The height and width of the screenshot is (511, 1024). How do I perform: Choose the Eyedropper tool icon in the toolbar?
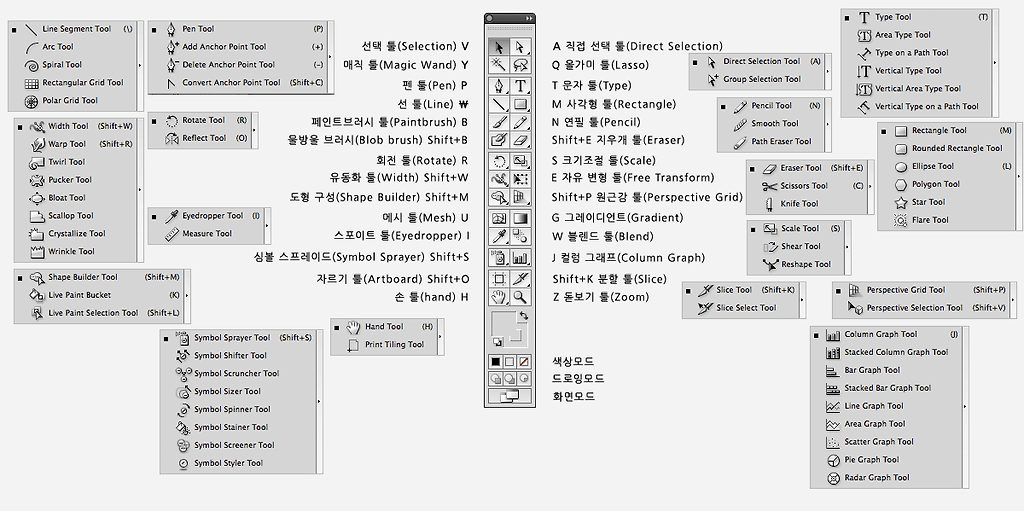(499, 237)
